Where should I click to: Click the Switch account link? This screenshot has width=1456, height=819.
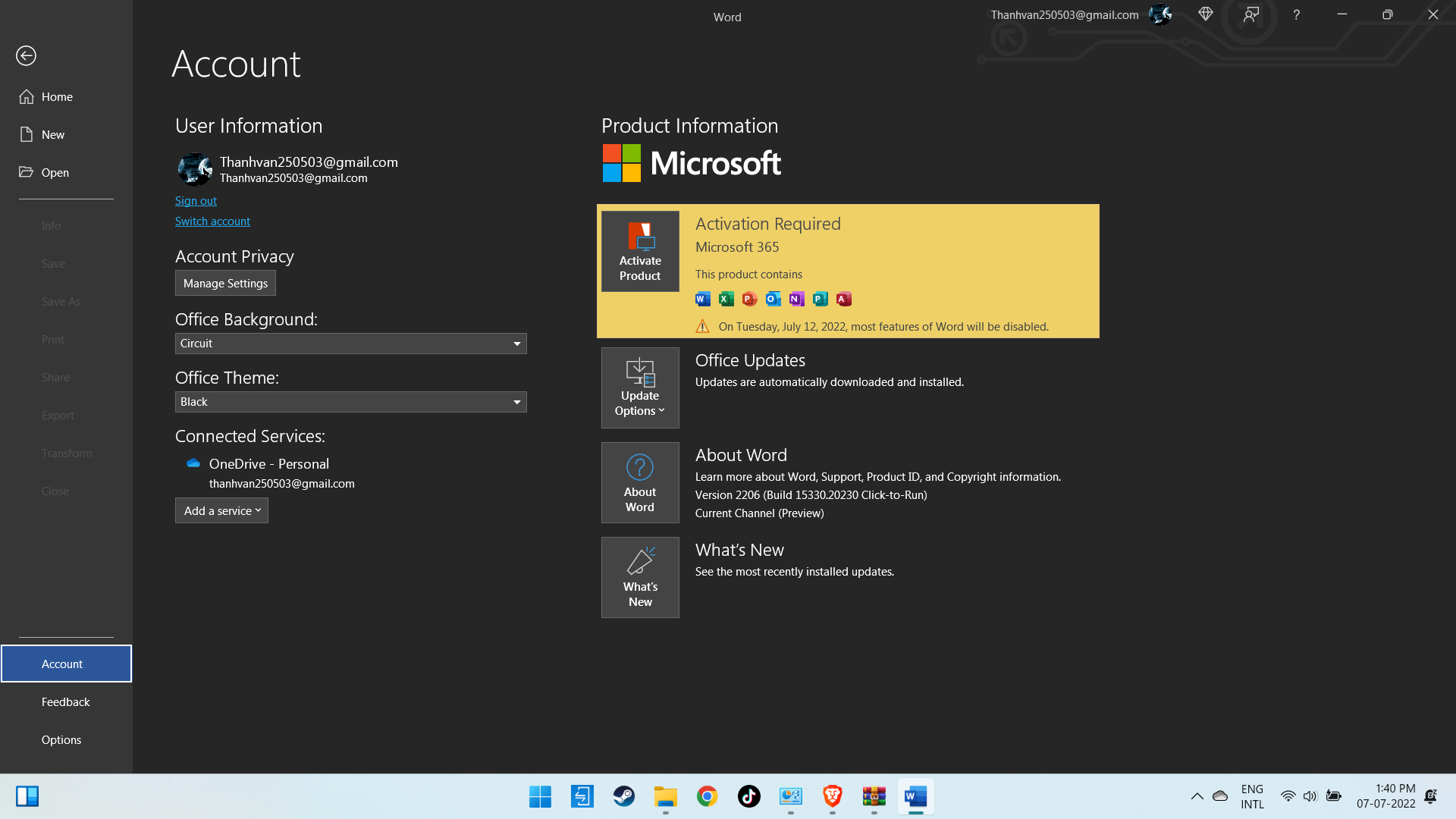point(212,221)
